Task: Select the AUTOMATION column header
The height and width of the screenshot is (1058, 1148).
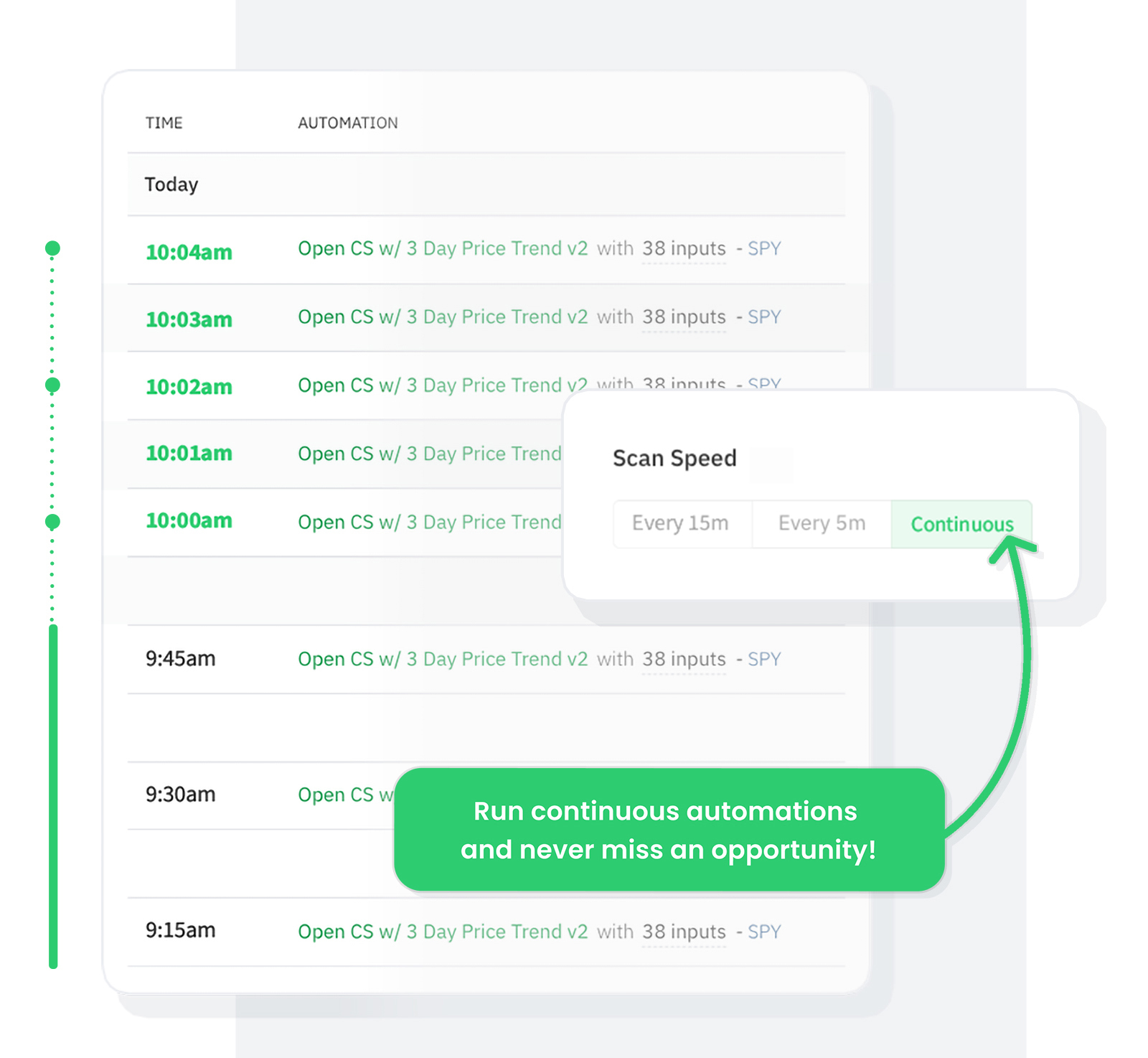Action: [x=347, y=123]
